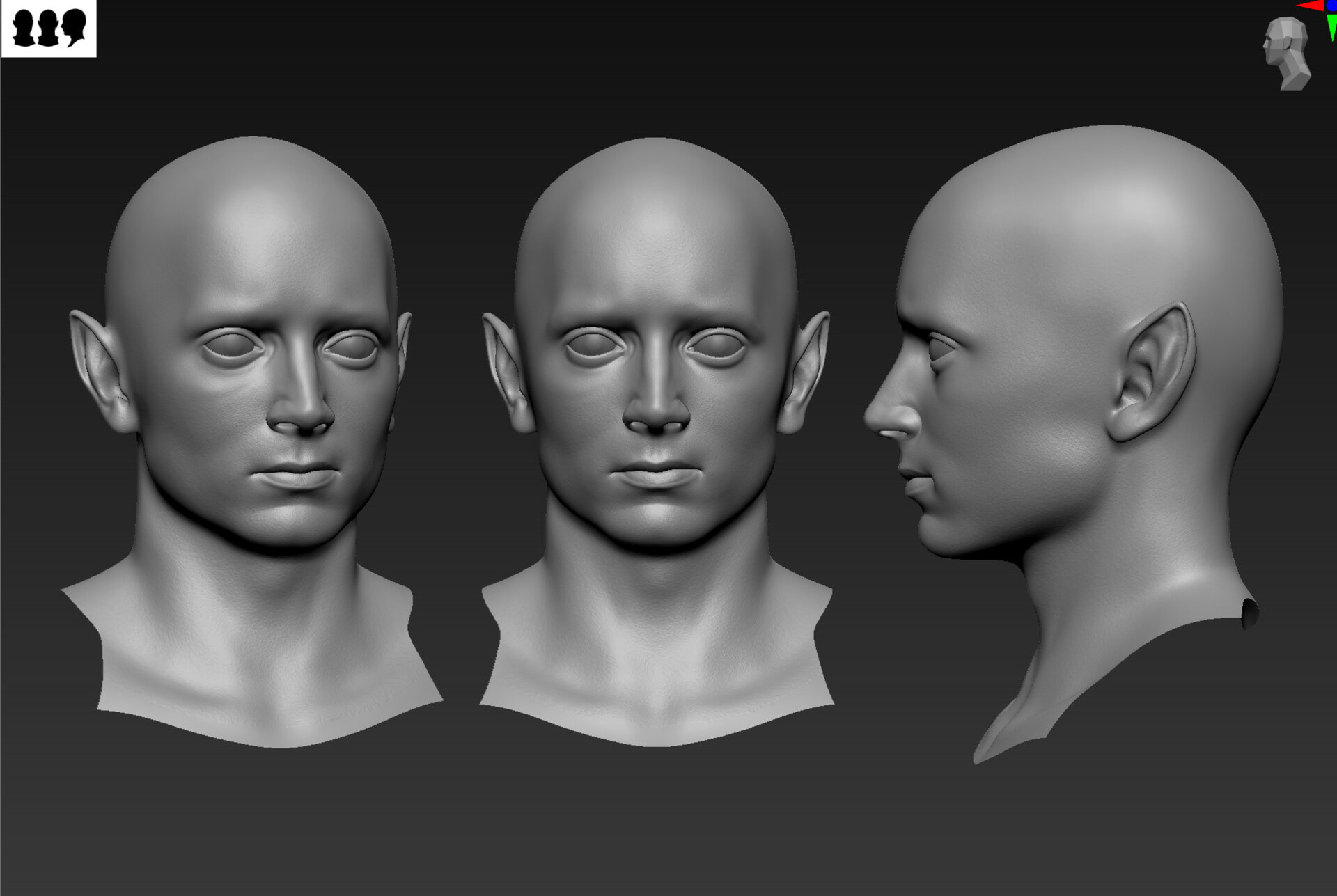
Task: Click the blue Z-axis dot on the gizmo
Action: tap(1332, 5)
